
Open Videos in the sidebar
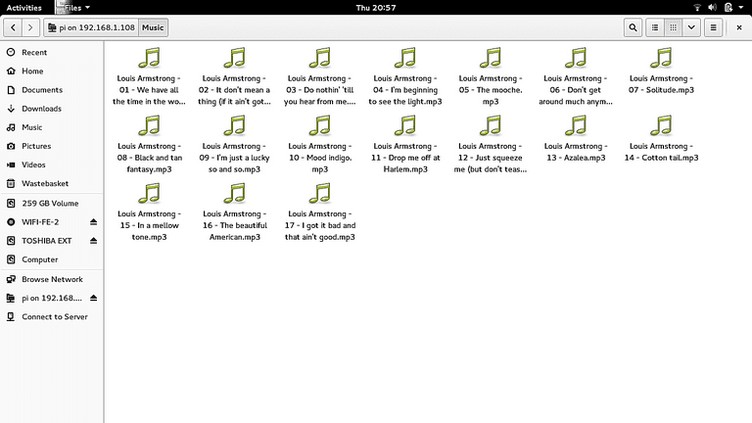coord(51,164)
